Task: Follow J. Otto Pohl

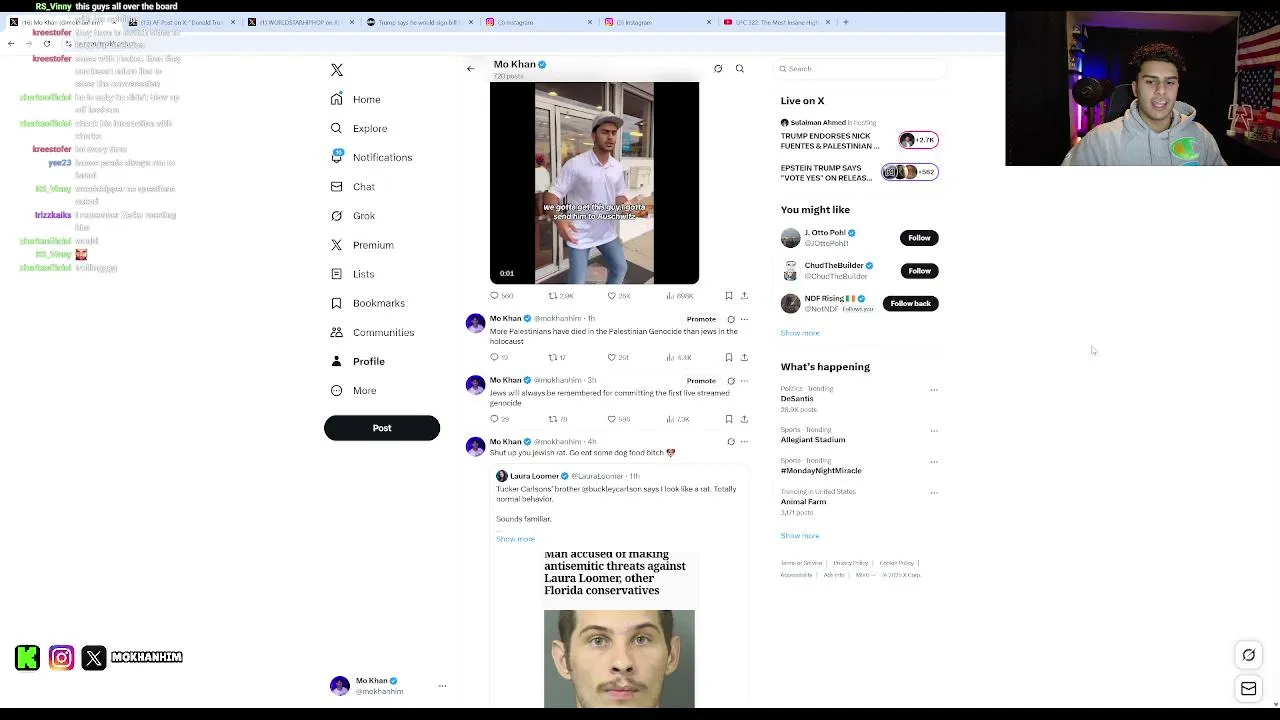Action: click(x=919, y=238)
